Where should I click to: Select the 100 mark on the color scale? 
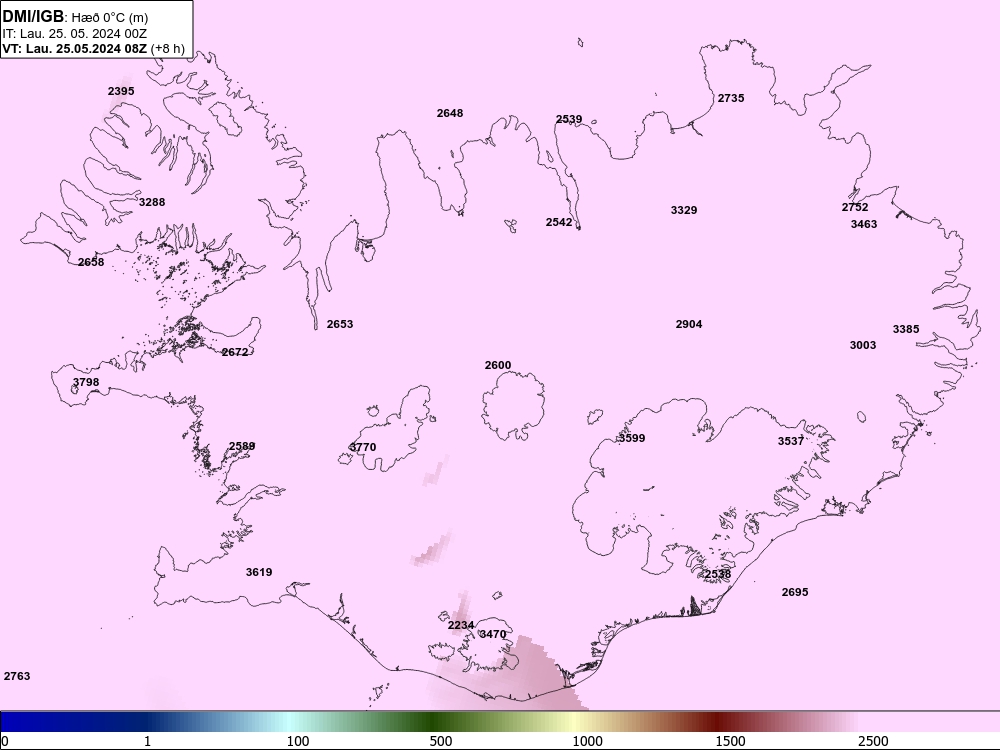298,741
